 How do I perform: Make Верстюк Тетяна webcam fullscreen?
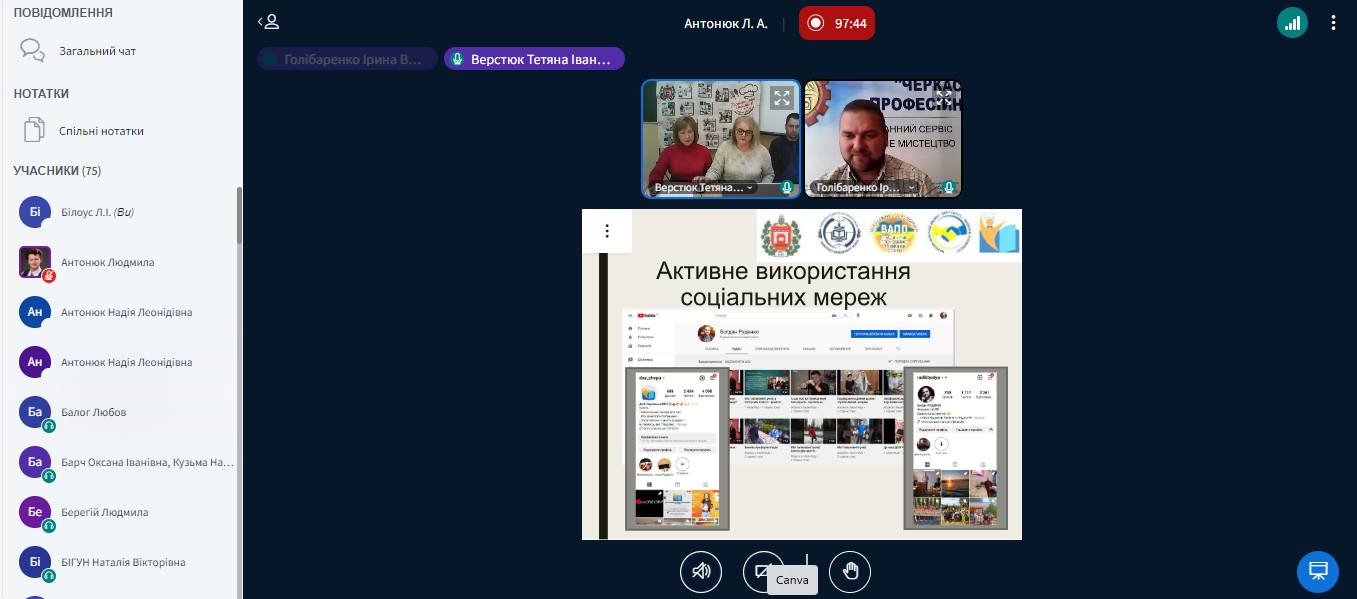[782, 98]
